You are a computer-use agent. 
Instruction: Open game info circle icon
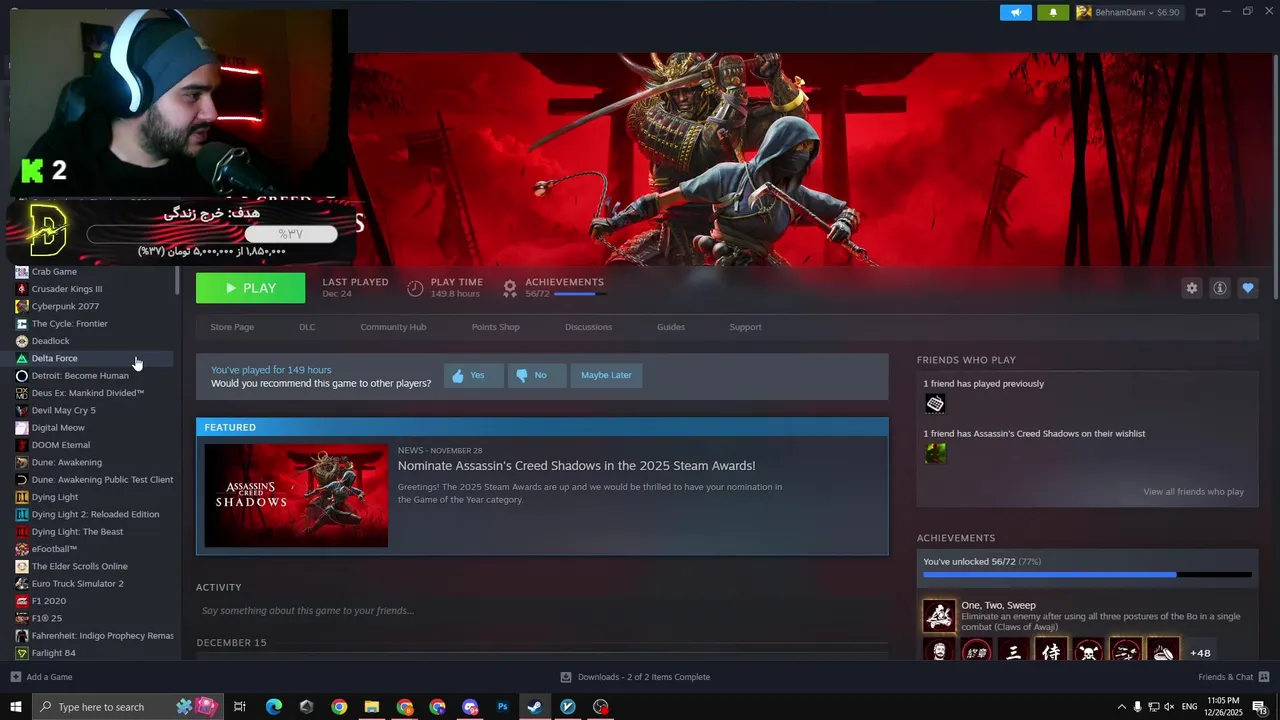(x=1220, y=288)
